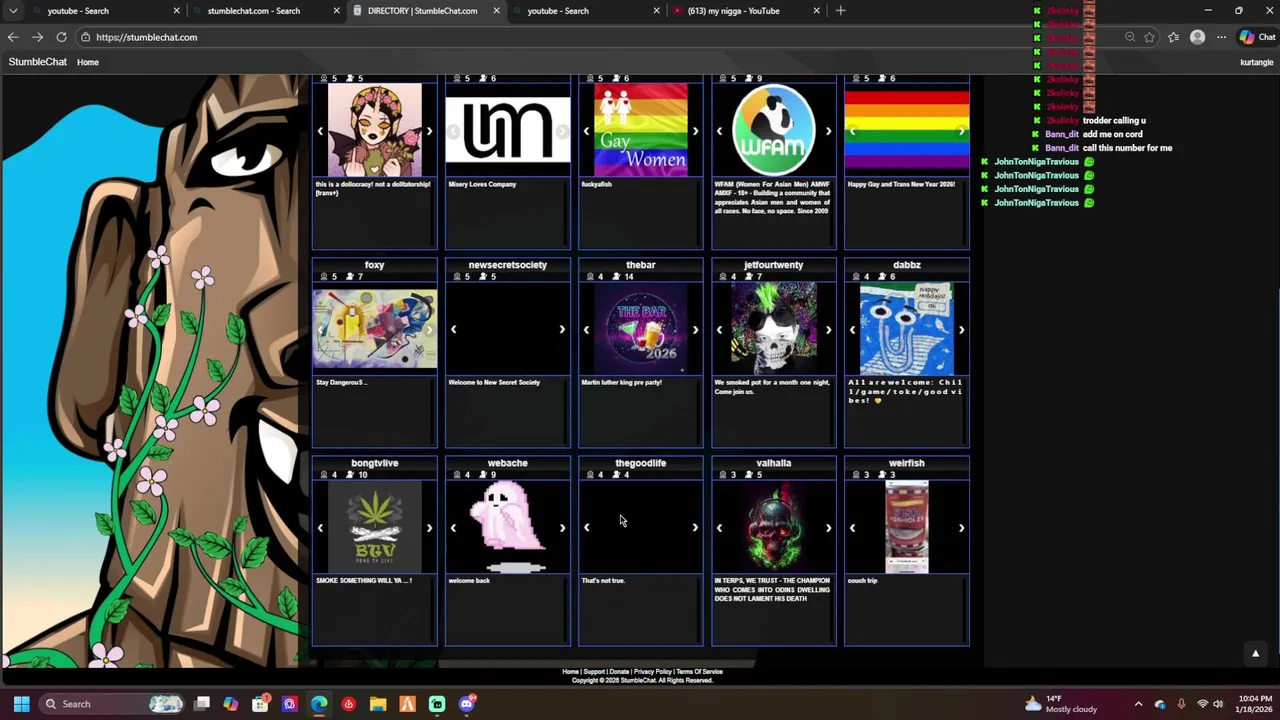Open the Terms Of Service footer link
The image size is (1280, 720).
point(699,672)
